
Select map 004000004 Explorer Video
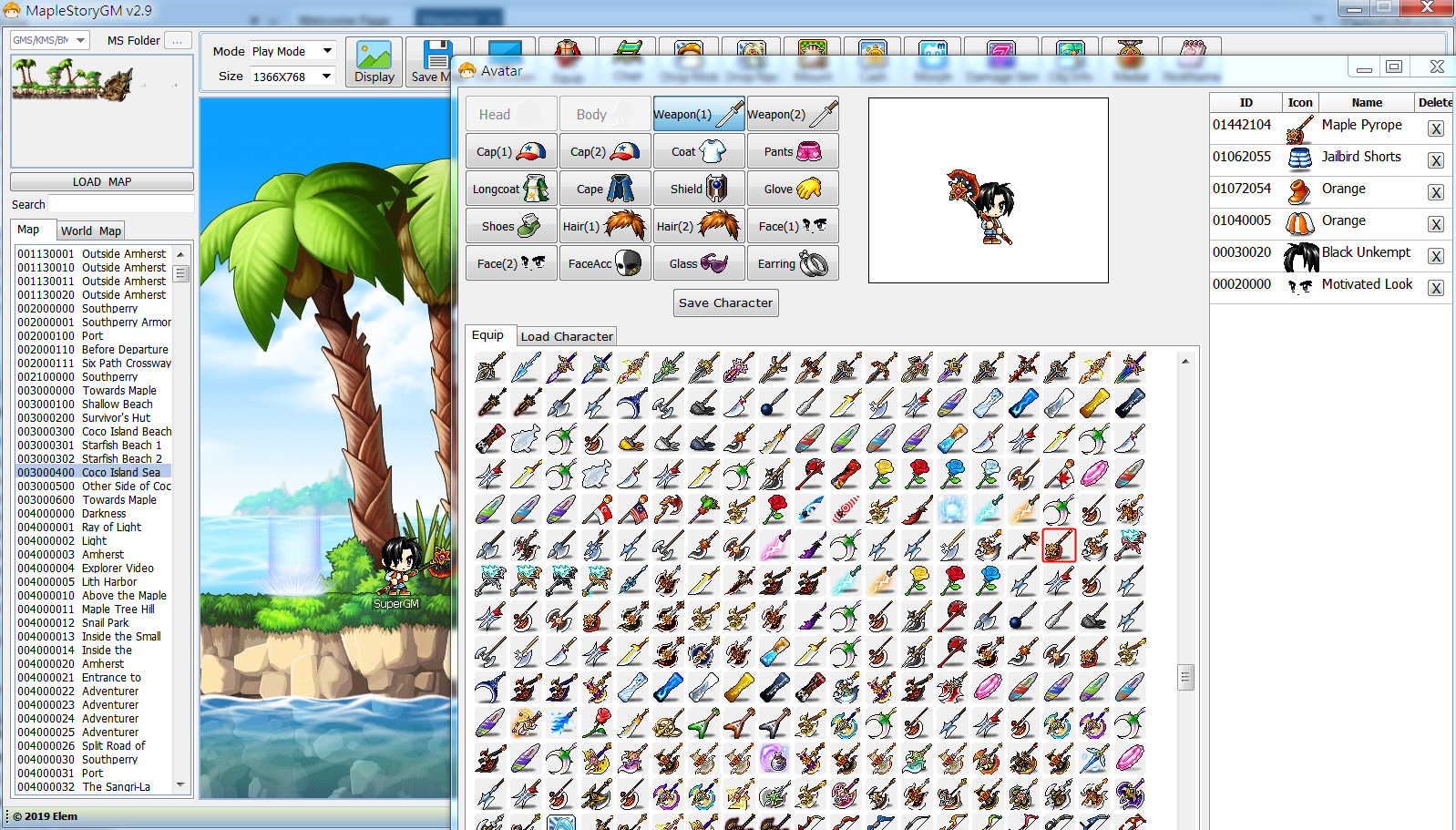tap(93, 568)
